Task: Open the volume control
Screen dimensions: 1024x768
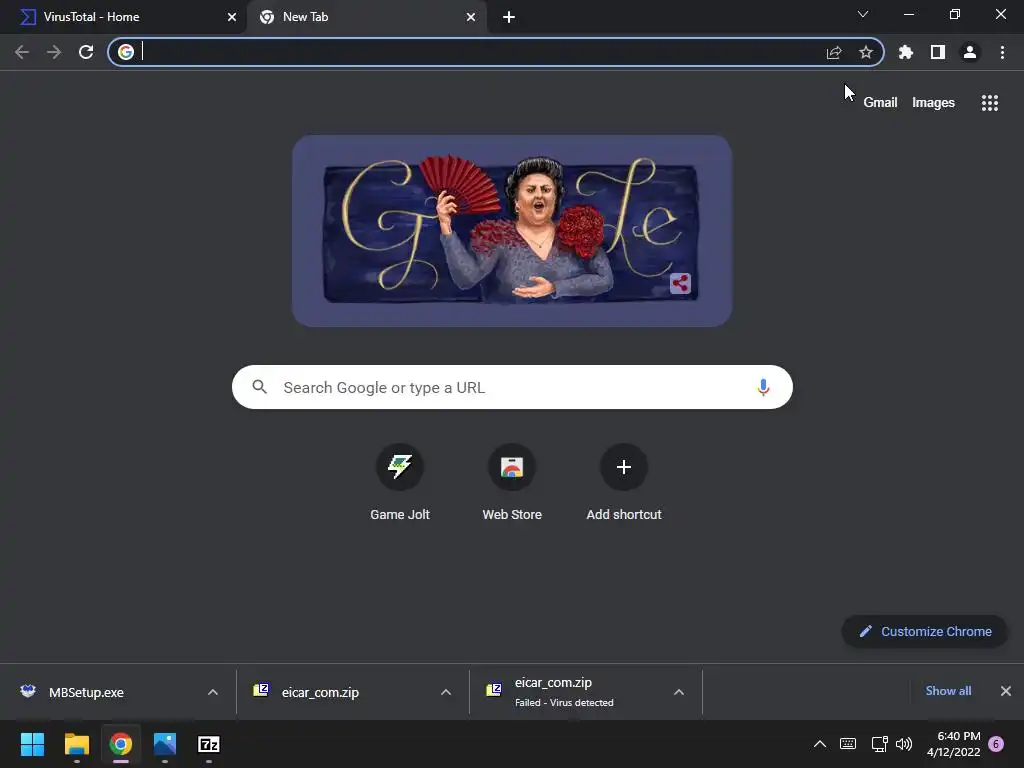Action: point(904,744)
